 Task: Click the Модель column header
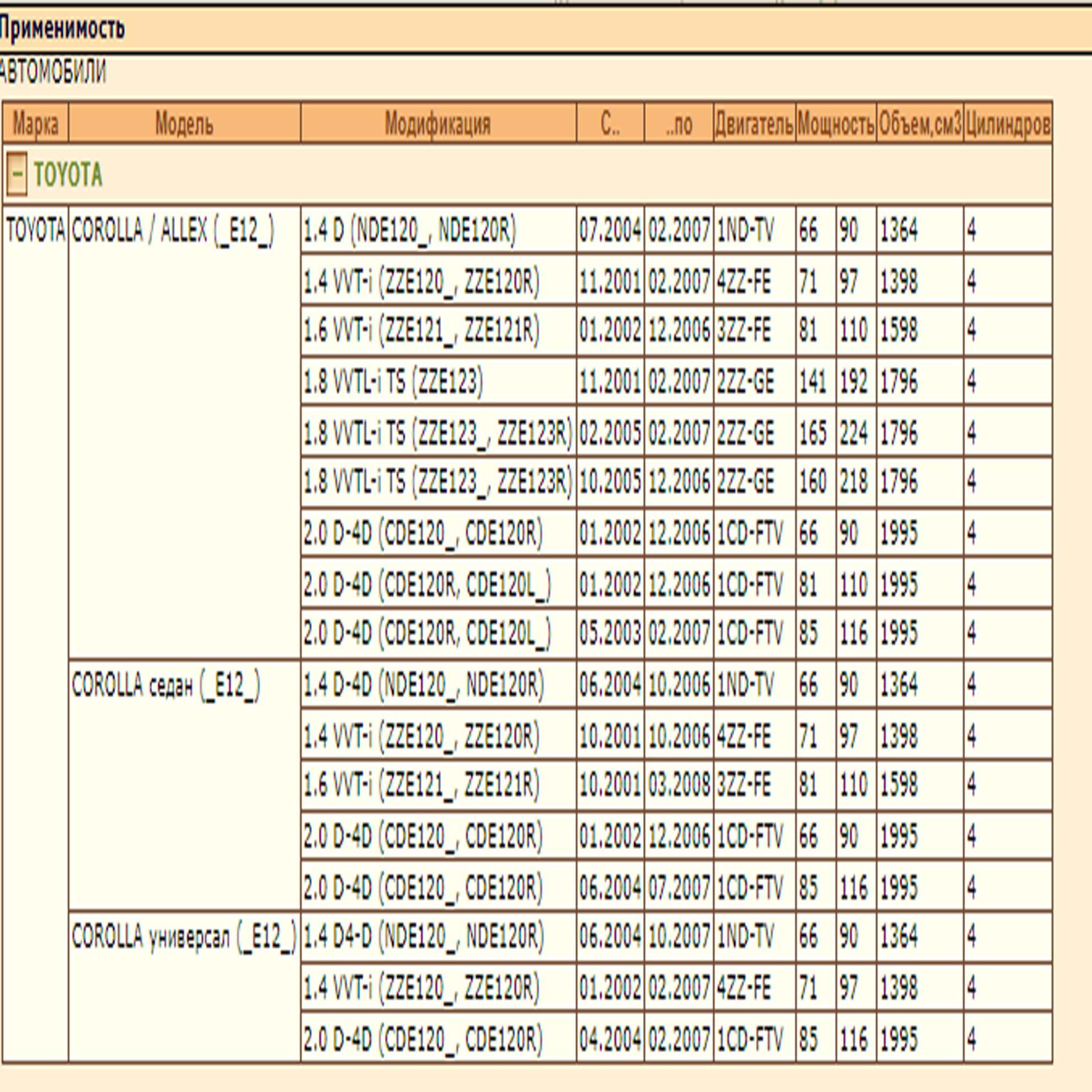pos(184,123)
